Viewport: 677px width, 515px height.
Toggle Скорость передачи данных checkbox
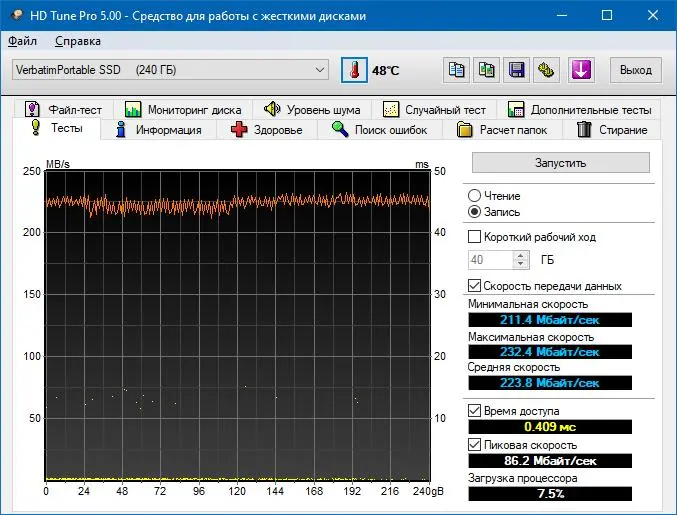[475, 285]
